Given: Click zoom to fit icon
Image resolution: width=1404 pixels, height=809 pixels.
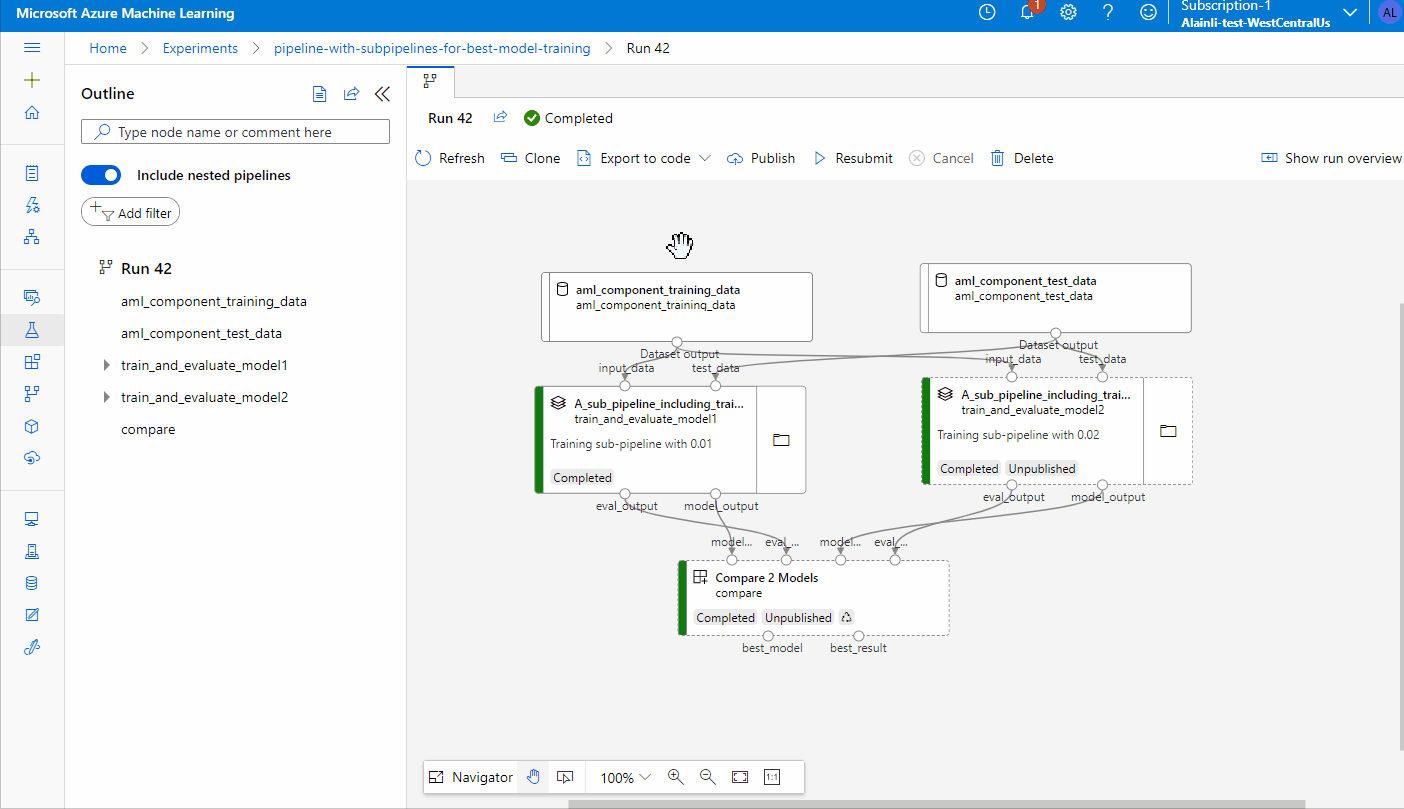Looking at the screenshot, I should pyautogui.click(x=740, y=777).
